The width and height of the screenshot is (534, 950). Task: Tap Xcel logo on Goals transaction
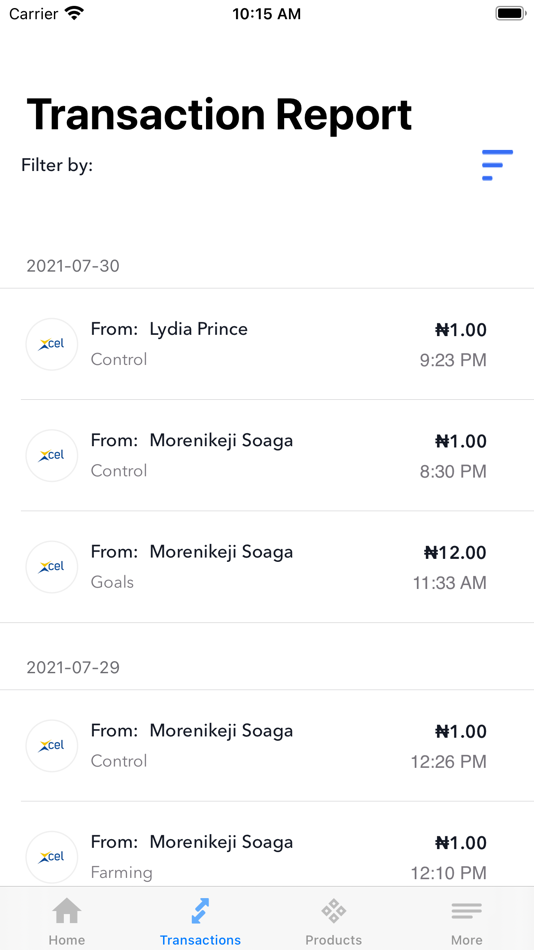(x=52, y=567)
